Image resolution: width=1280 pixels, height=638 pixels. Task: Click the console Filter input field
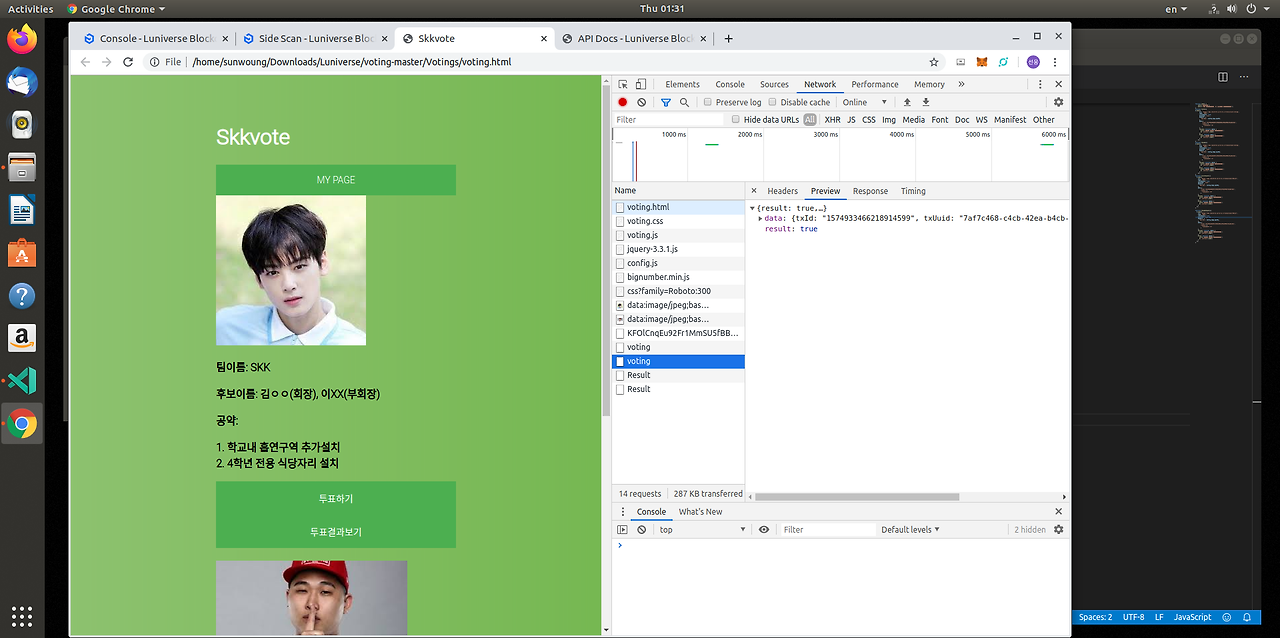828,530
